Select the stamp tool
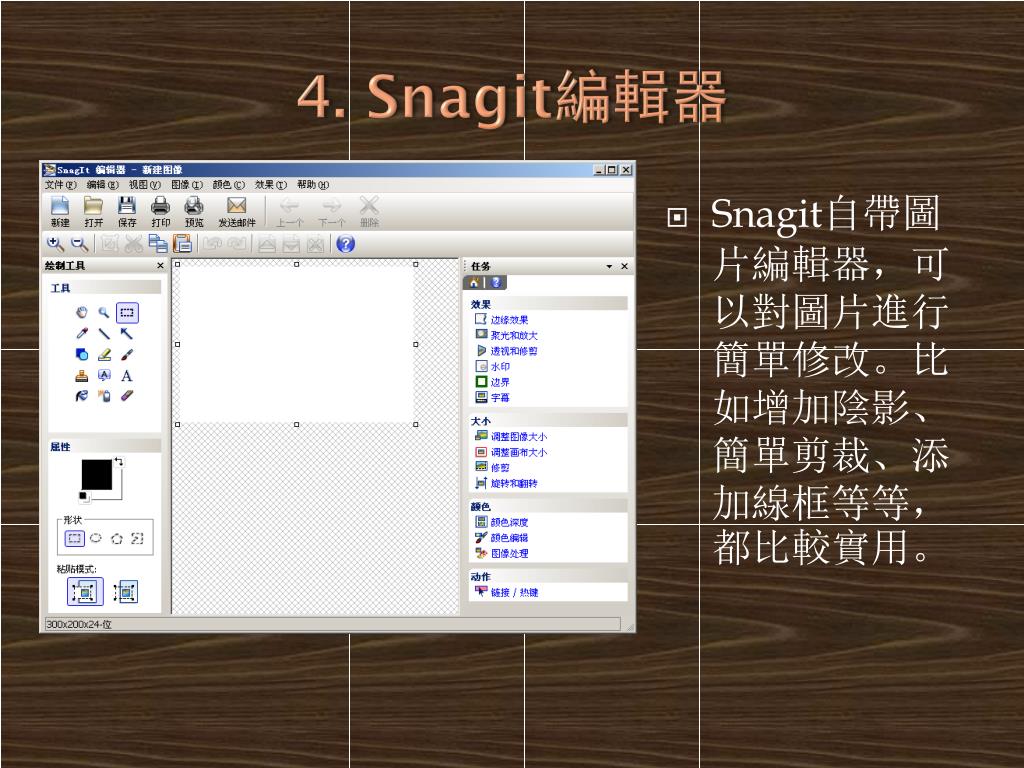1024x768 pixels. (82, 376)
